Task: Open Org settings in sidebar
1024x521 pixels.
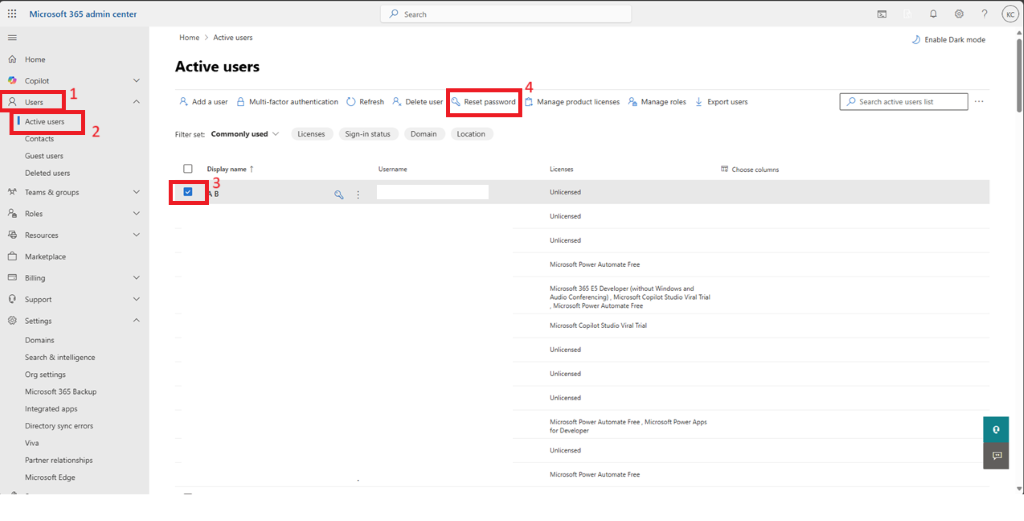Action: 45,375
